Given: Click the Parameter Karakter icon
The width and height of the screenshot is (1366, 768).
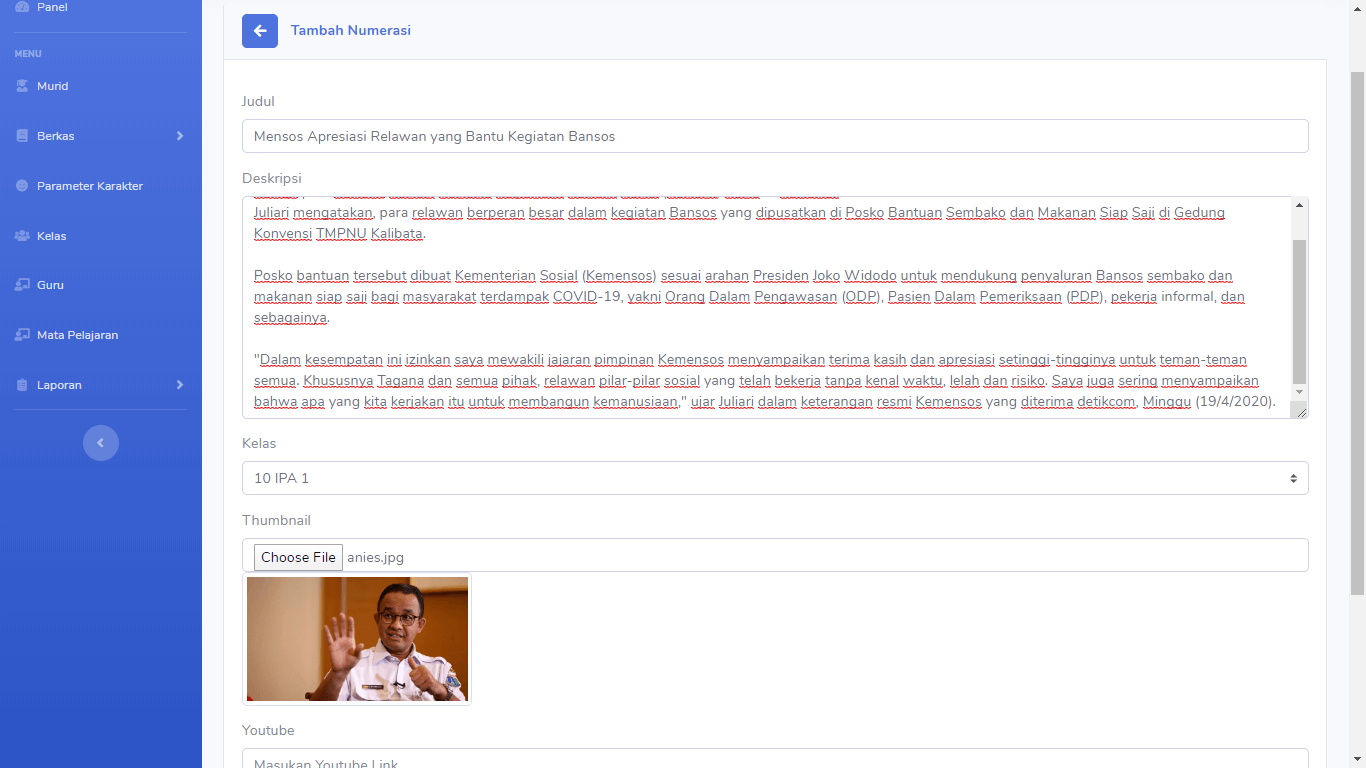Looking at the screenshot, I should point(22,186).
